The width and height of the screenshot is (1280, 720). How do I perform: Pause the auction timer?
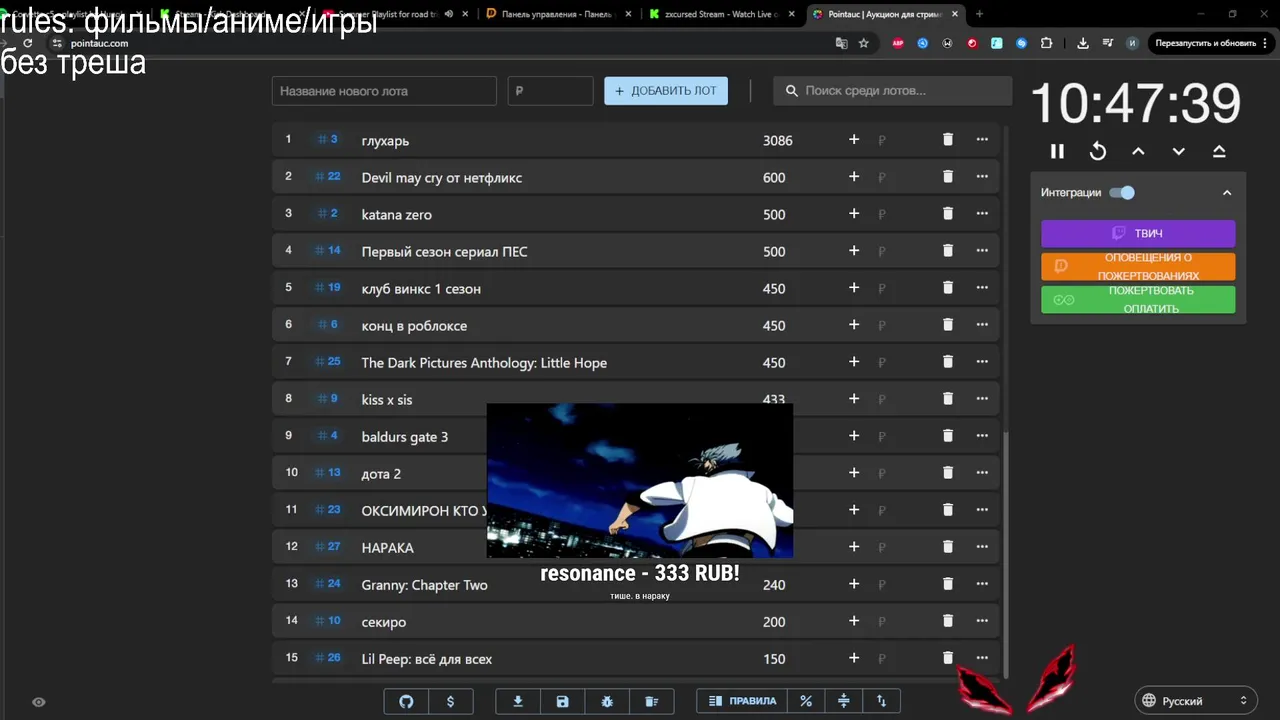point(1057,151)
